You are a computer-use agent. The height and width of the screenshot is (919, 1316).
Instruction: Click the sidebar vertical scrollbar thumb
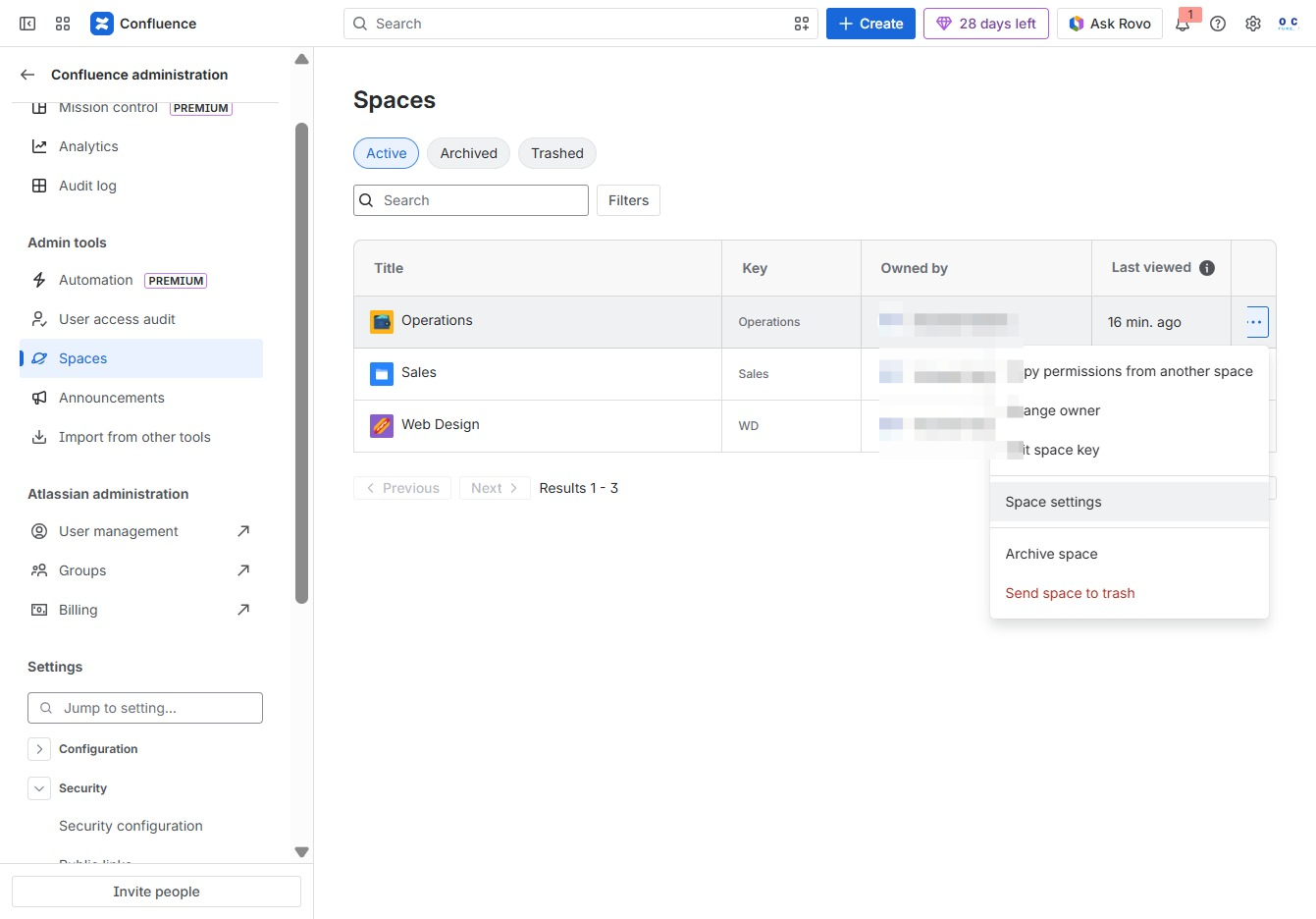click(x=302, y=363)
